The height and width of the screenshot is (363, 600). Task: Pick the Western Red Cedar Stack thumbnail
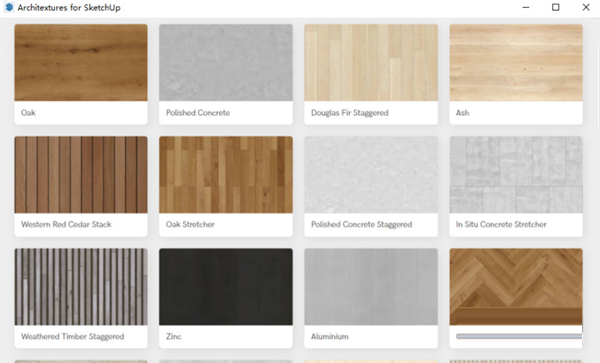pyautogui.click(x=81, y=174)
